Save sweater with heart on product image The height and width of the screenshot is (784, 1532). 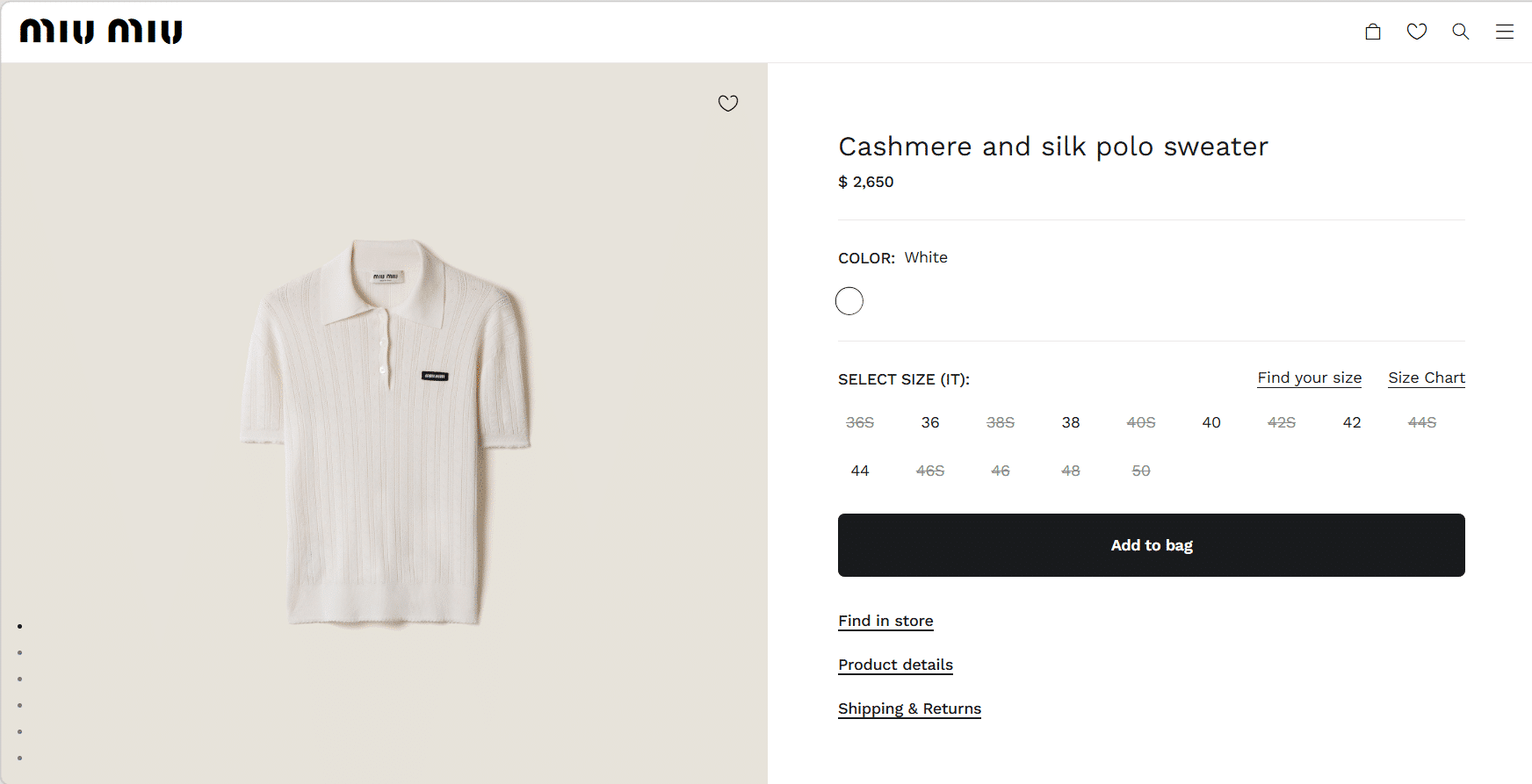pyautogui.click(x=728, y=104)
